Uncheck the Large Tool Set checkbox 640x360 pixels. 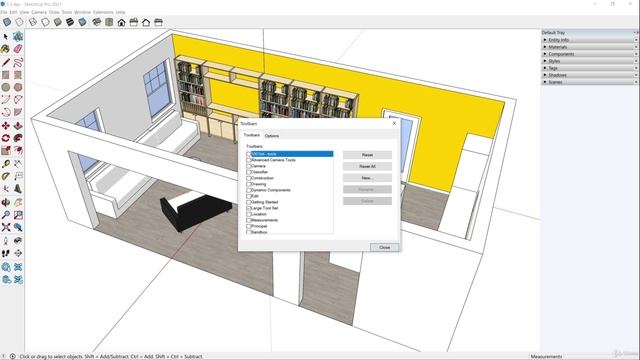[249, 208]
